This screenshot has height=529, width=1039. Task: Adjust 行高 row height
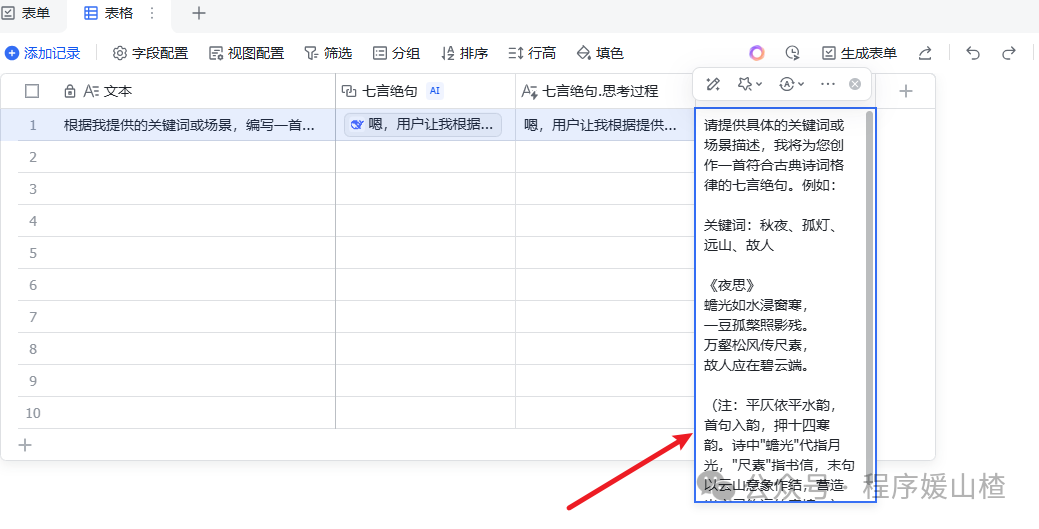click(x=532, y=53)
